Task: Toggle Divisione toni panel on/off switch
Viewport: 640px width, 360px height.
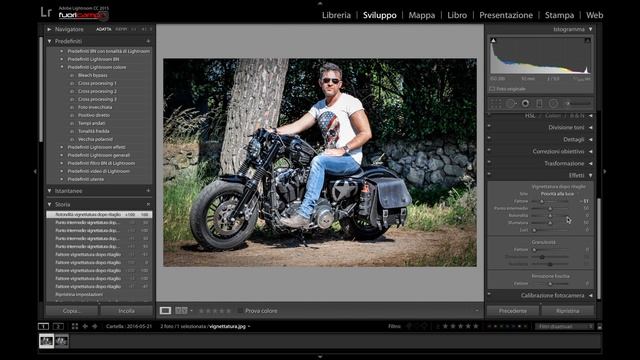Action: pos(490,126)
